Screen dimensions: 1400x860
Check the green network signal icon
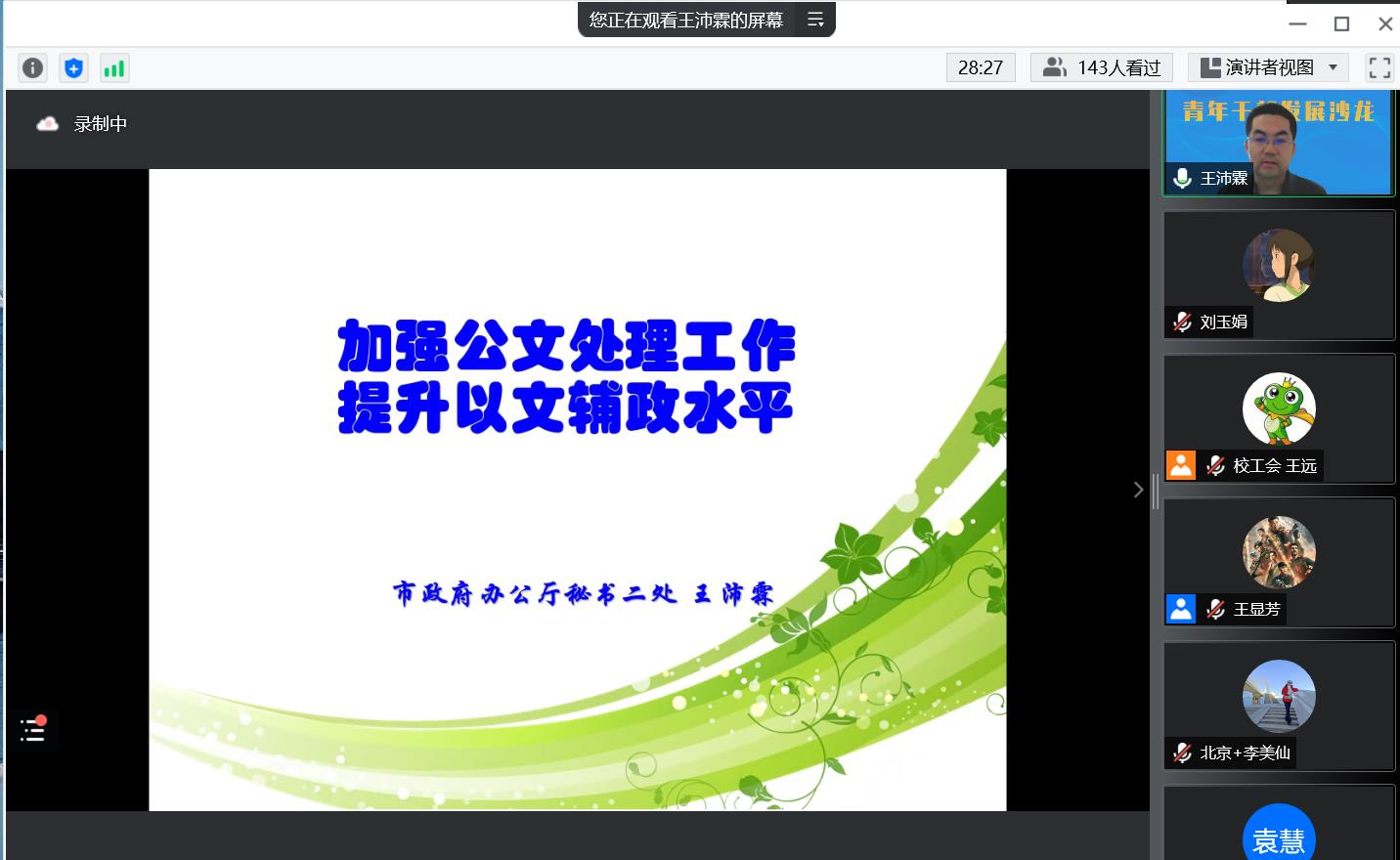114,67
